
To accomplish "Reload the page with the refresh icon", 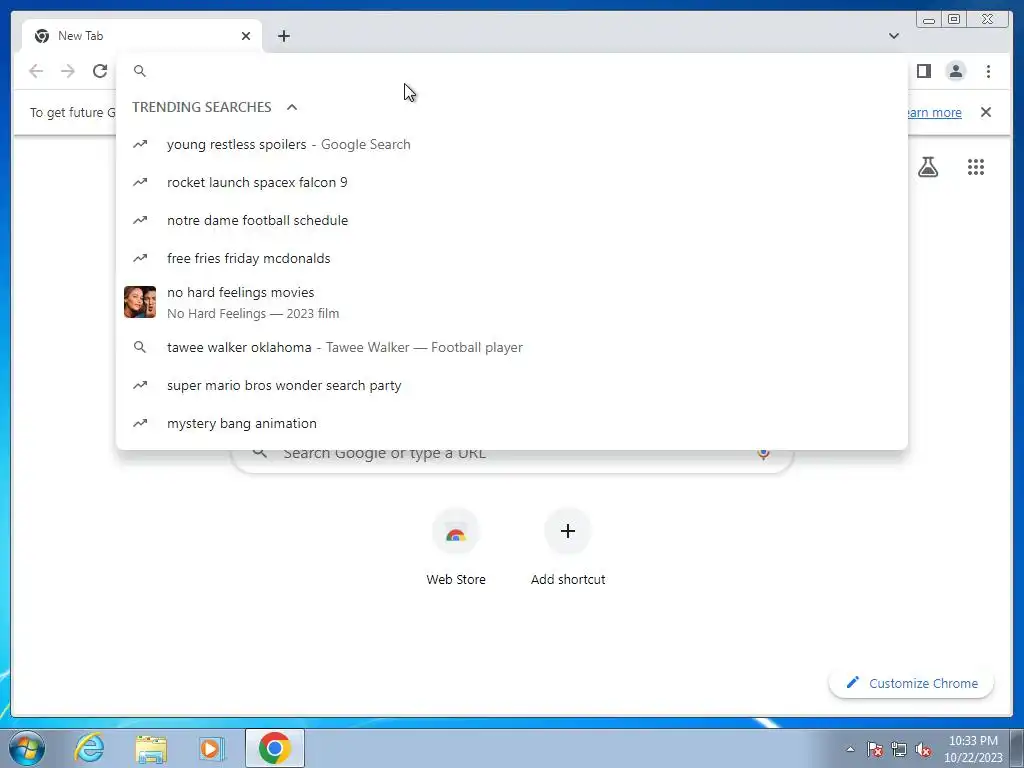I will 100,71.
